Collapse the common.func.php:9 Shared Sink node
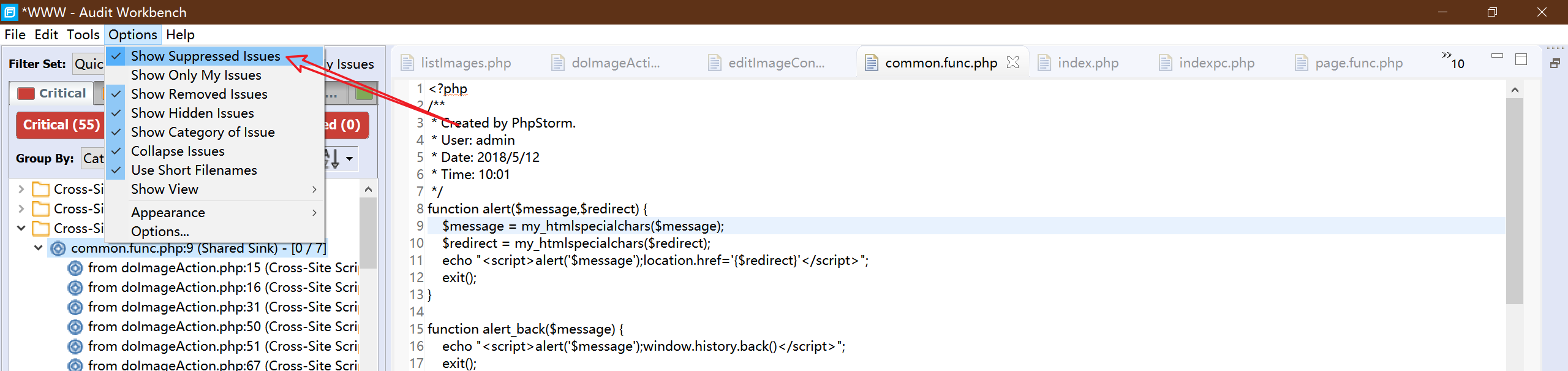The height and width of the screenshot is (371, 1568). coord(38,248)
